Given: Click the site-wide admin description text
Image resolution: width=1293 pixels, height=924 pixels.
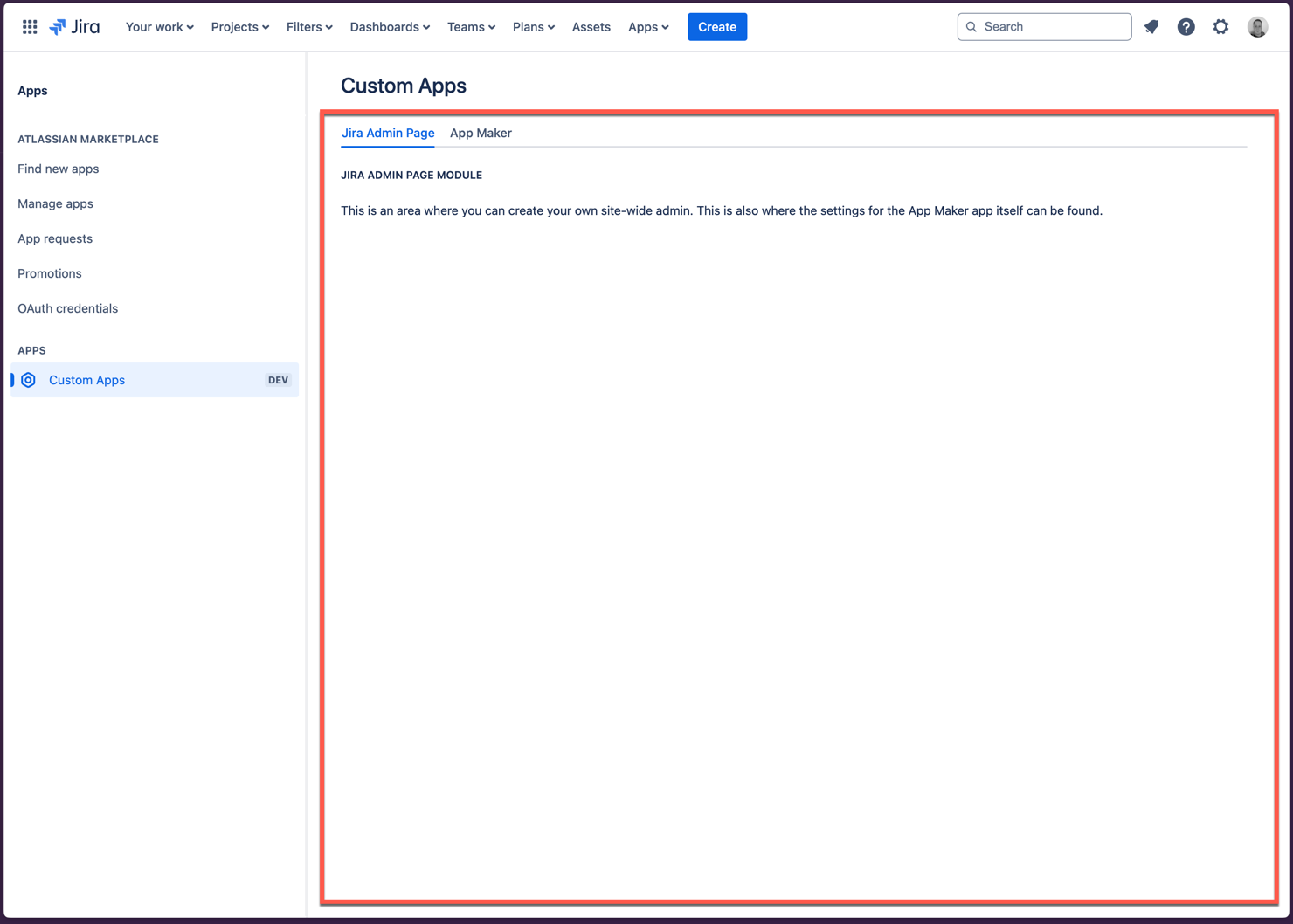Looking at the screenshot, I should 722,210.
